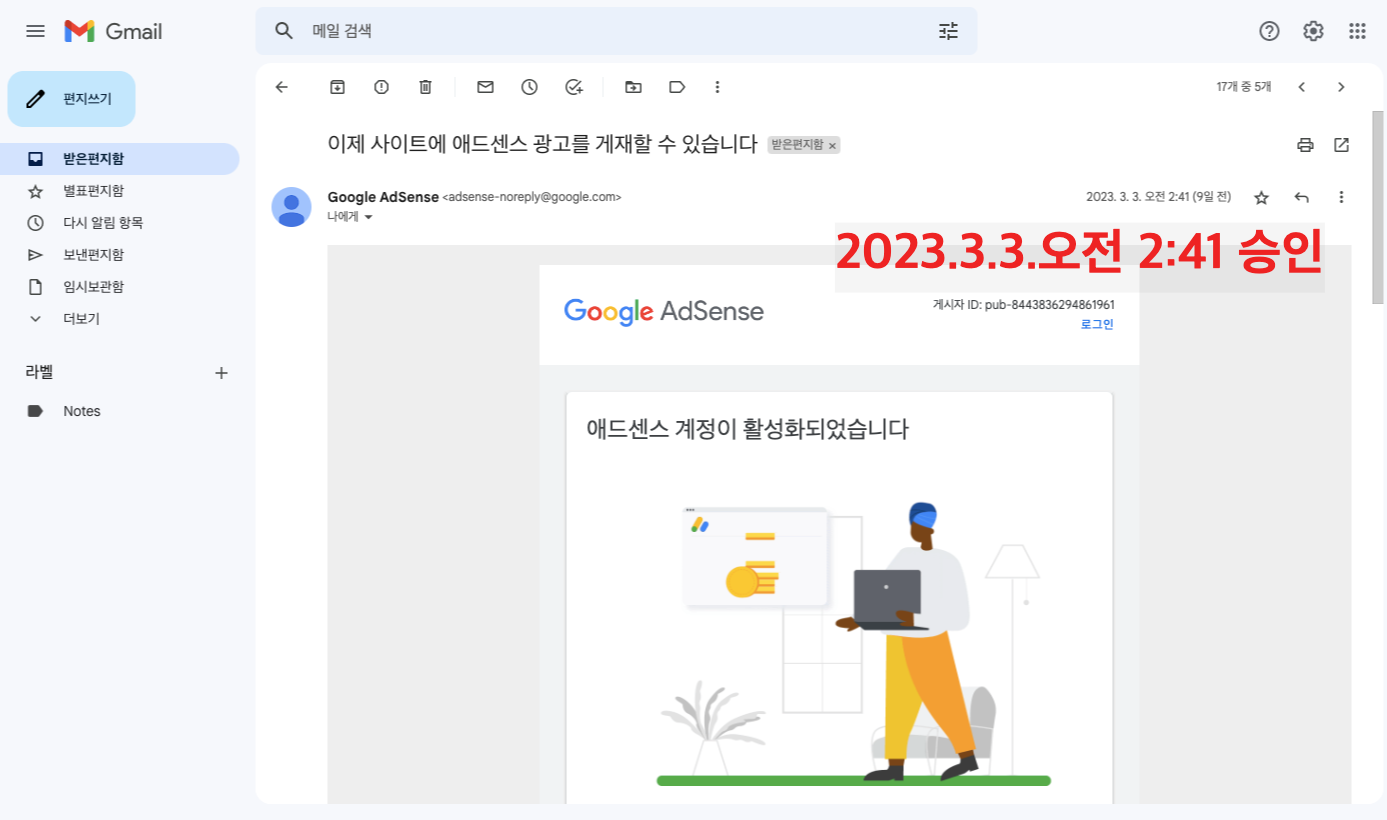Click the 라벨 section header
Image resolution: width=1387 pixels, height=820 pixels.
click(39, 372)
